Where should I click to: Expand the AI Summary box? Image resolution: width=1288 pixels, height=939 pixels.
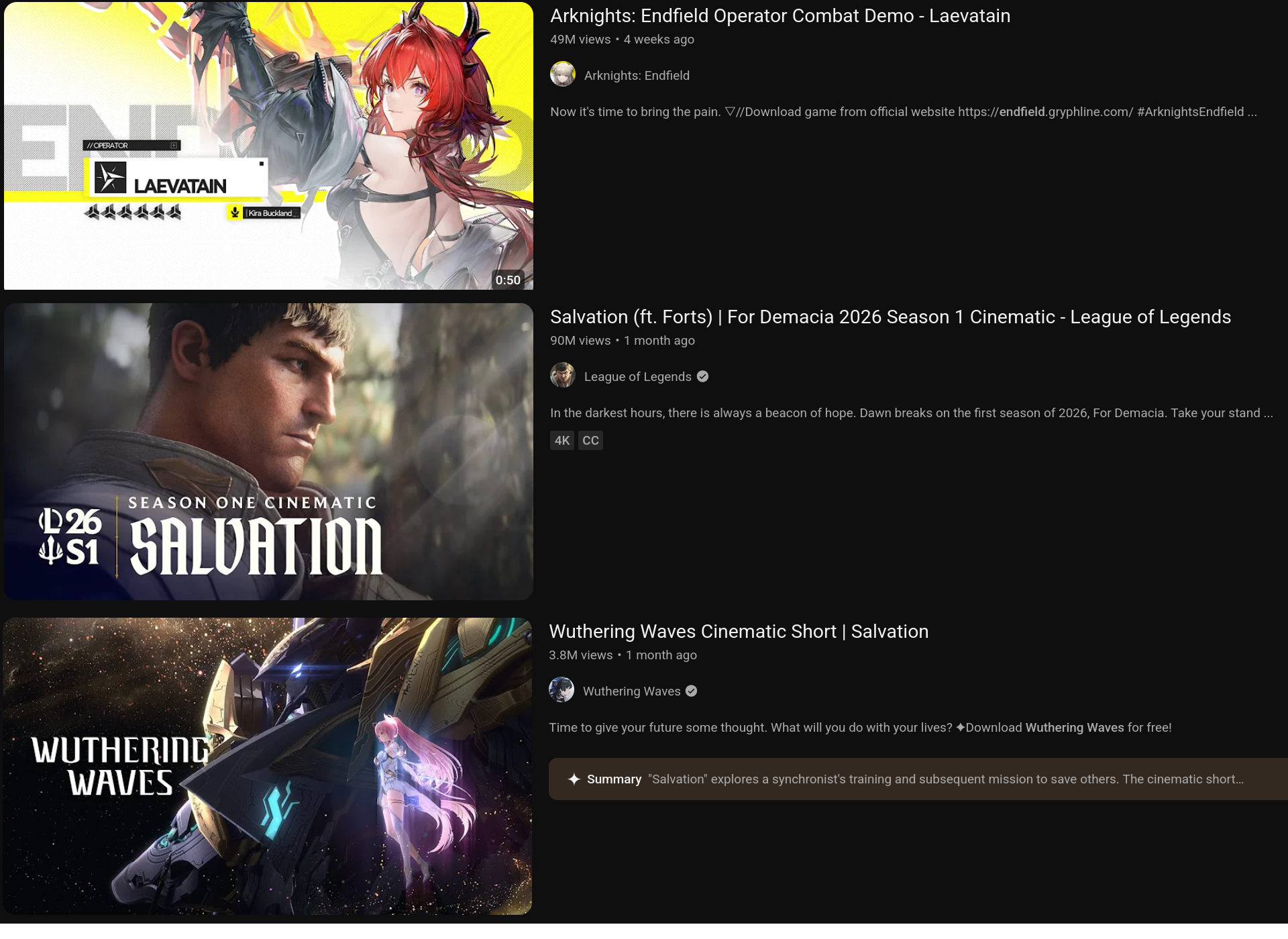pos(939,779)
